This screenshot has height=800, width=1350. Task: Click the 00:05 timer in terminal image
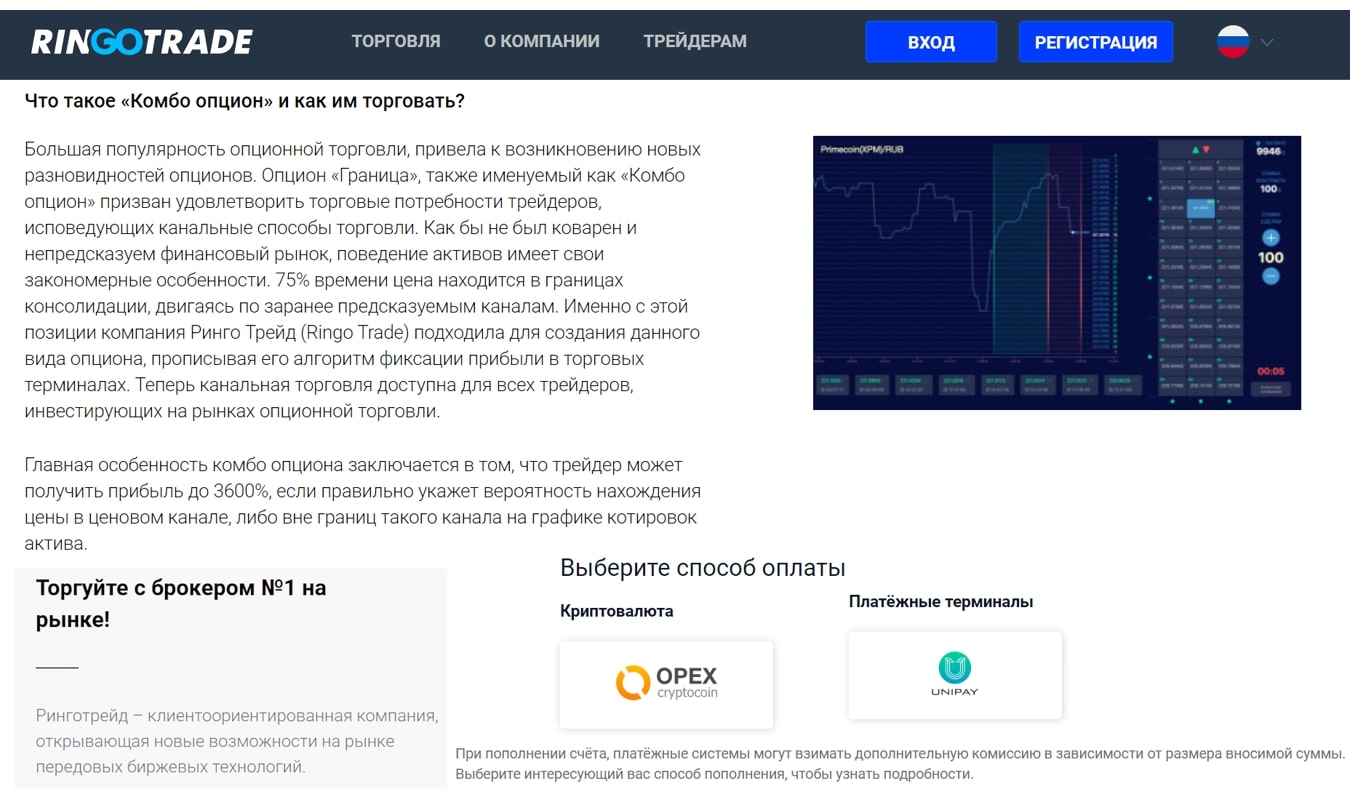click(1271, 371)
